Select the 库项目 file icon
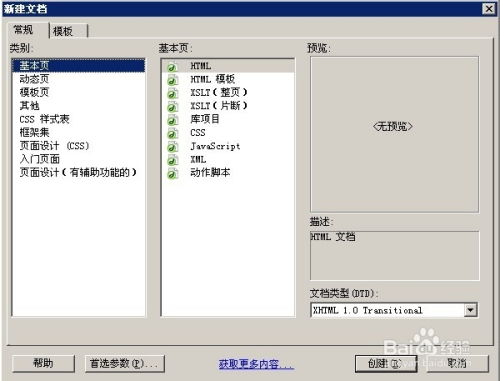 click(172, 120)
